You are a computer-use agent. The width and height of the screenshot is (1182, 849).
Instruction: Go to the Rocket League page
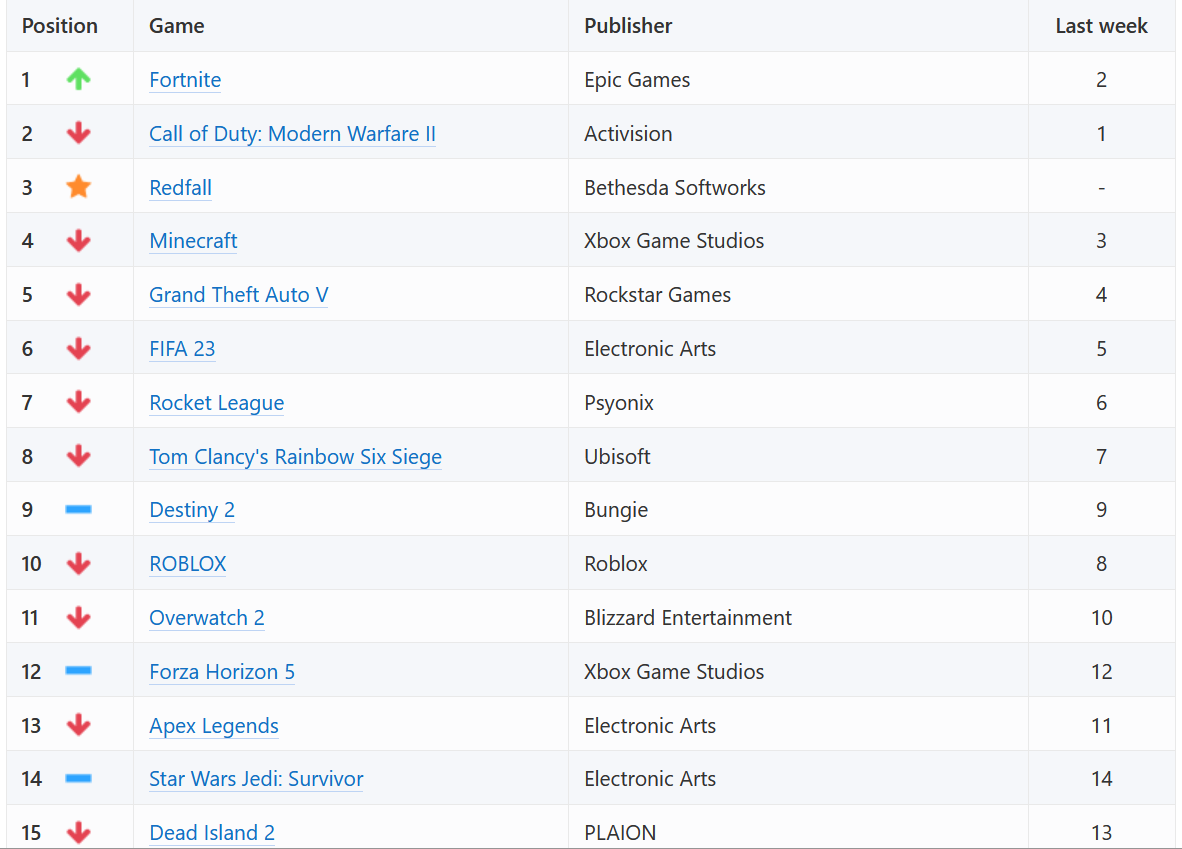tap(216, 403)
